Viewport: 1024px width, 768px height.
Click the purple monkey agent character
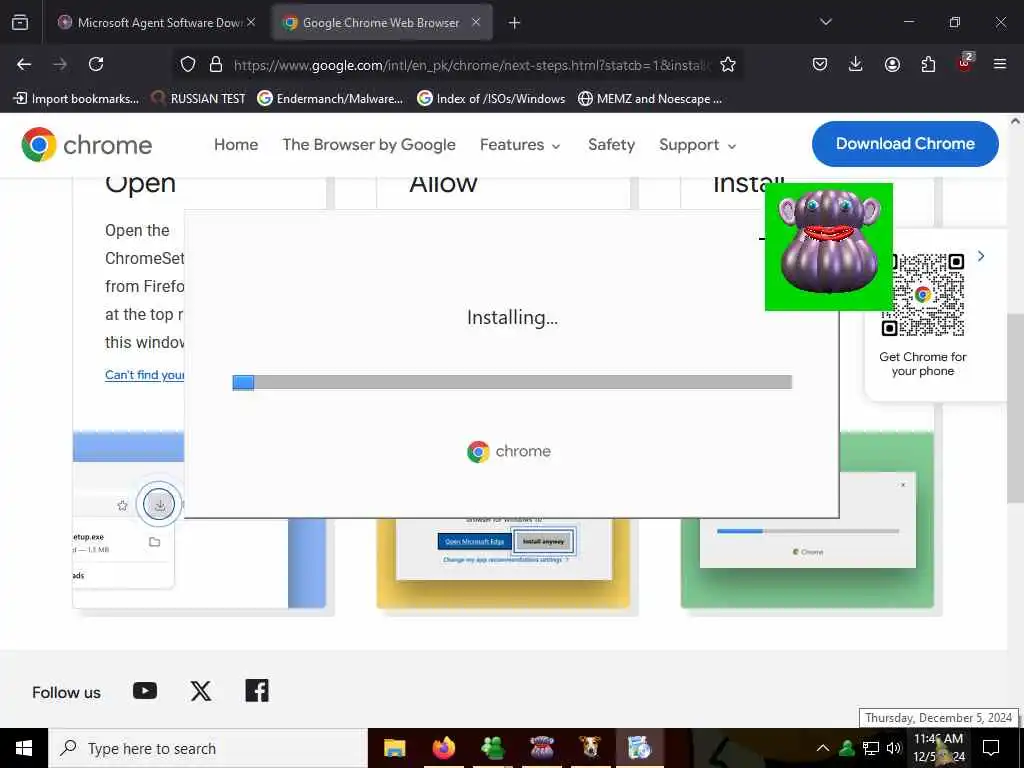tap(829, 247)
